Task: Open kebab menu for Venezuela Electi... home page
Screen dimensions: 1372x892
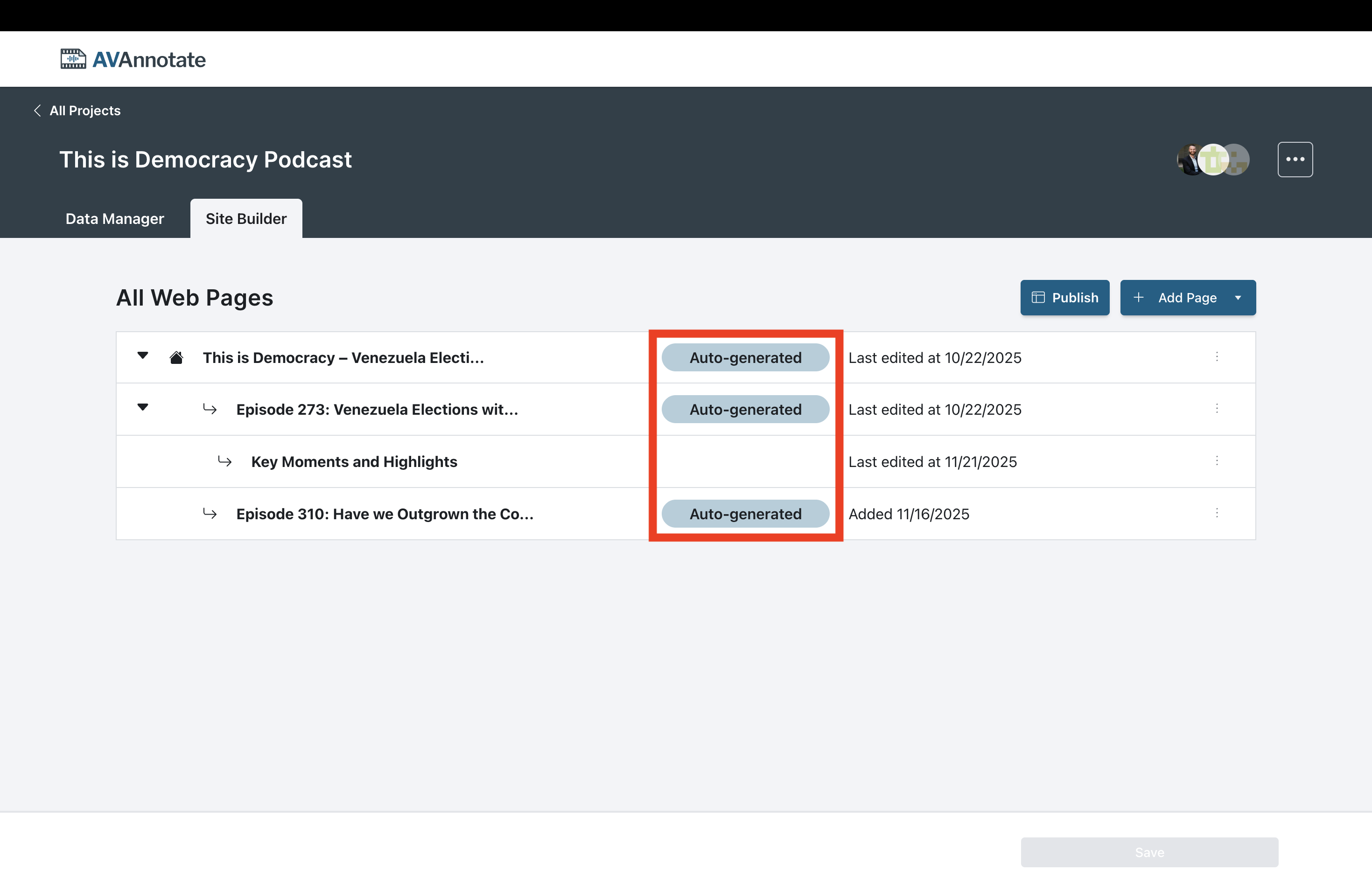Action: pos(1216,357)
